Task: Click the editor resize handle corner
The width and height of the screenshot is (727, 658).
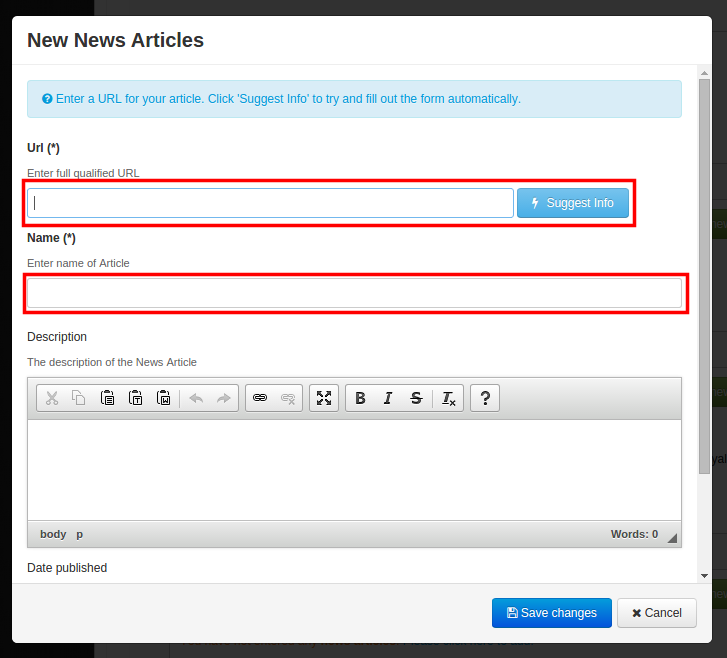Action: (672, 538)
